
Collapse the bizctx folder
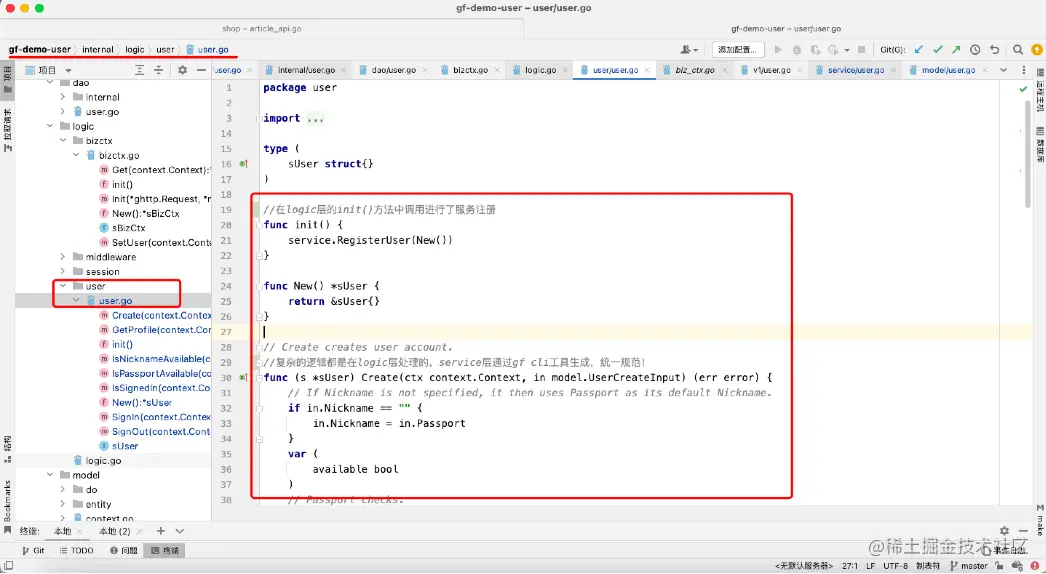click(x=63, y=141)
